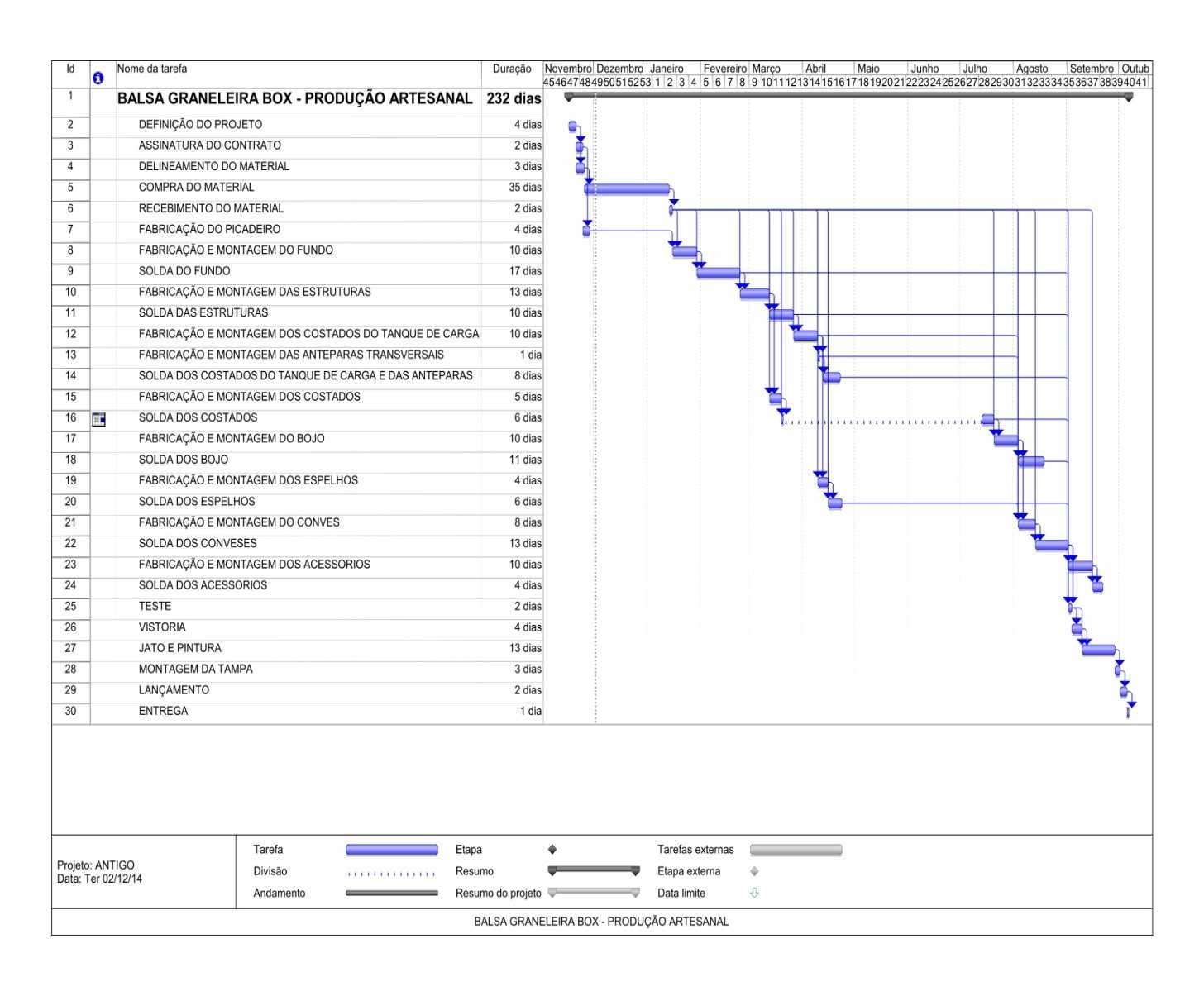The width and height of the screenshot is (1204, 996).
Task: Click the Data limite green arrow in legend
Action: (754, 893)
